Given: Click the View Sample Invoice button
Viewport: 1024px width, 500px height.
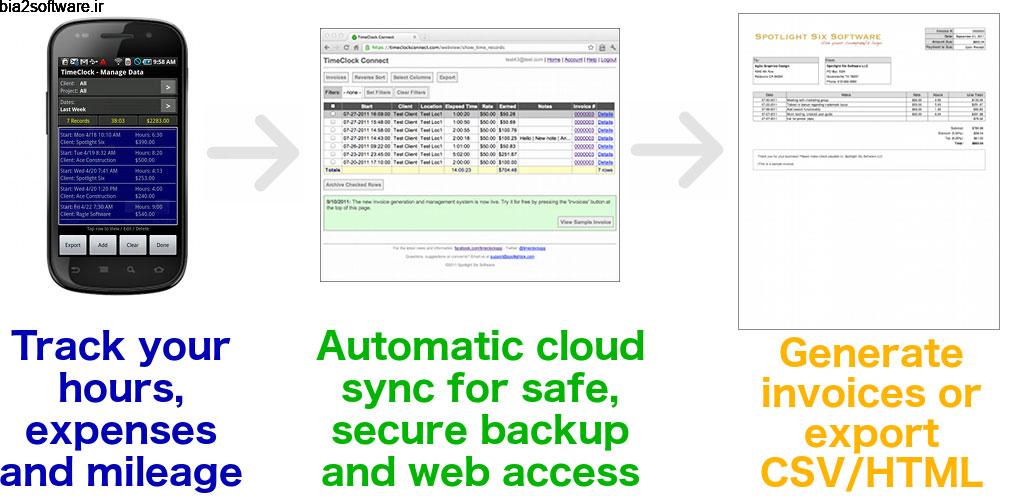Looking at the screenshot, I should click(x=584, y=221).
